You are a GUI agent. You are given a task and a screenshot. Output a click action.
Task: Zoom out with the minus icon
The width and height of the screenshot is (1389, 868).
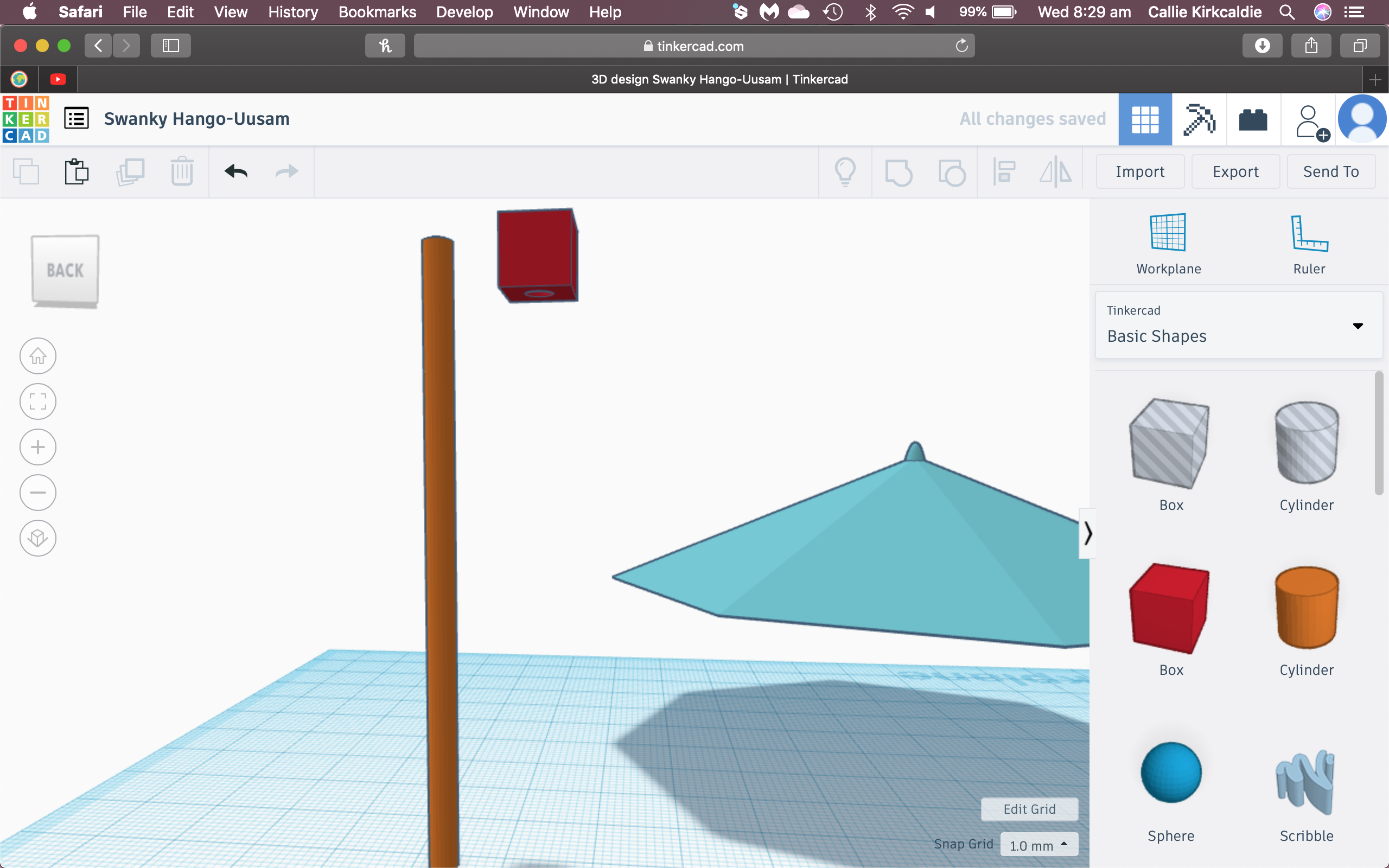click(38, 493)
